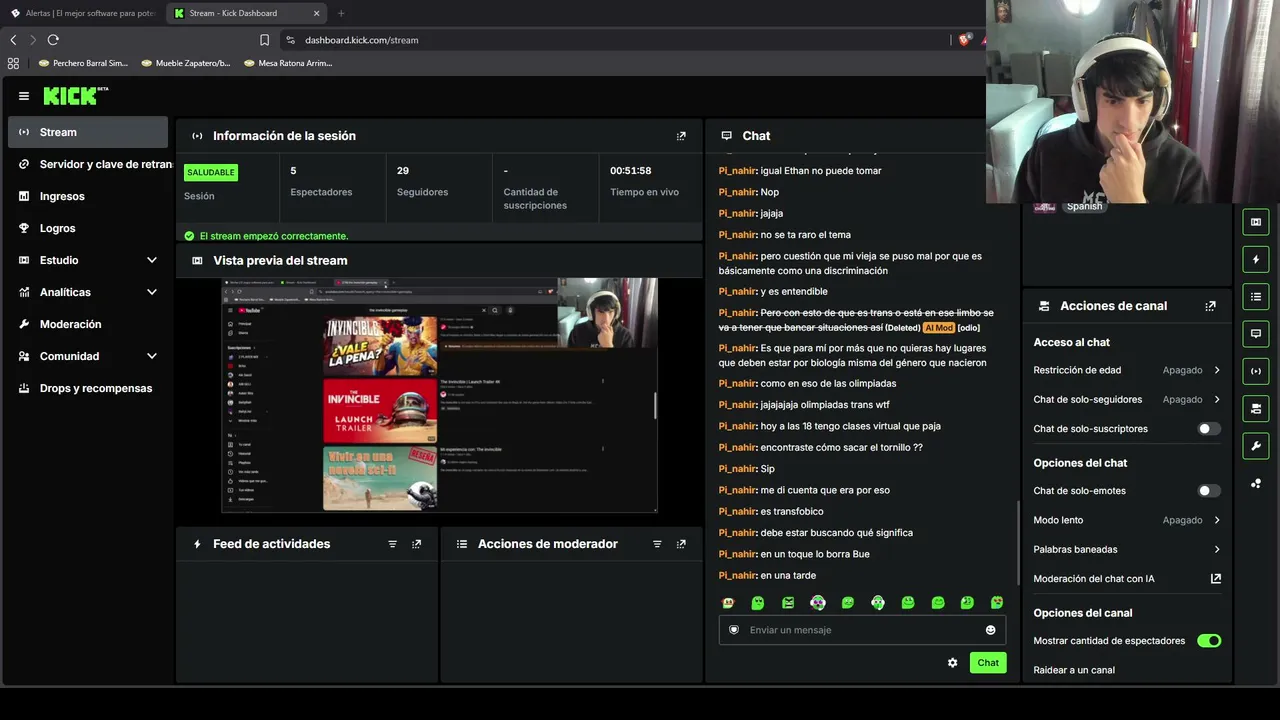Toggle channel actions icon in right rail
Screen dimensions: 1280x720
[x=1256, y=408]
